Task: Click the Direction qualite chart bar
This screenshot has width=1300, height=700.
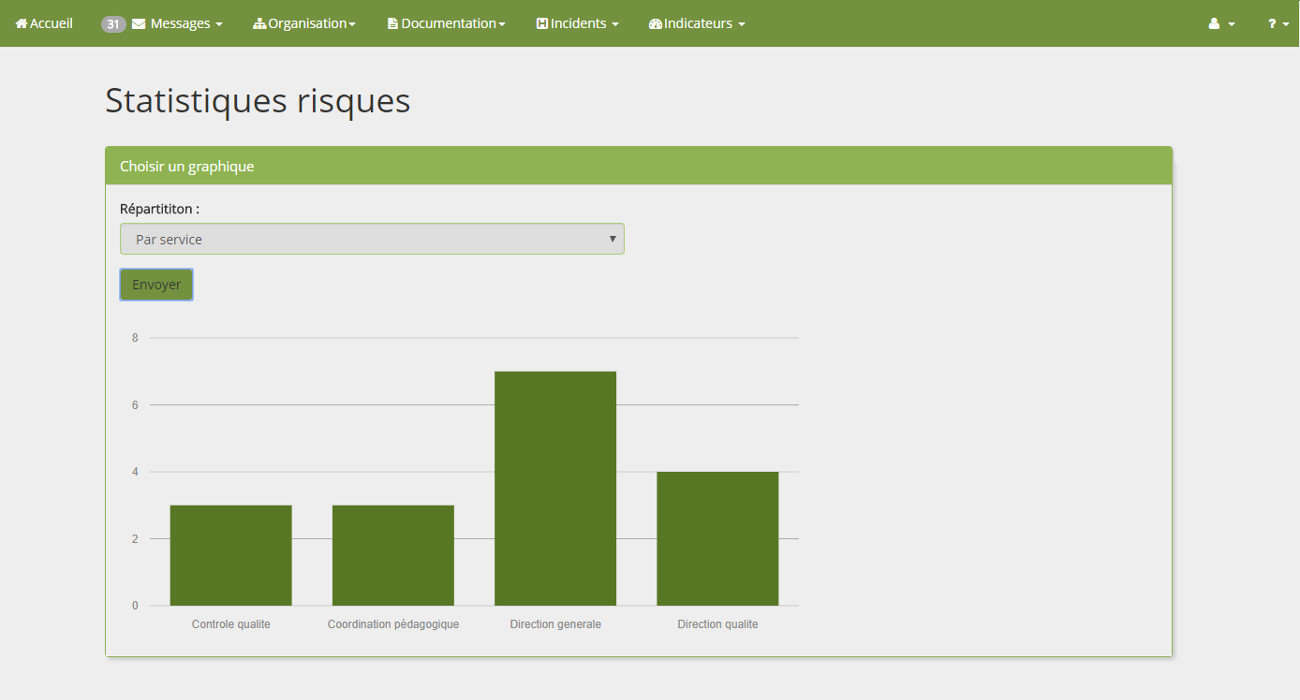Action: [717, 538]
